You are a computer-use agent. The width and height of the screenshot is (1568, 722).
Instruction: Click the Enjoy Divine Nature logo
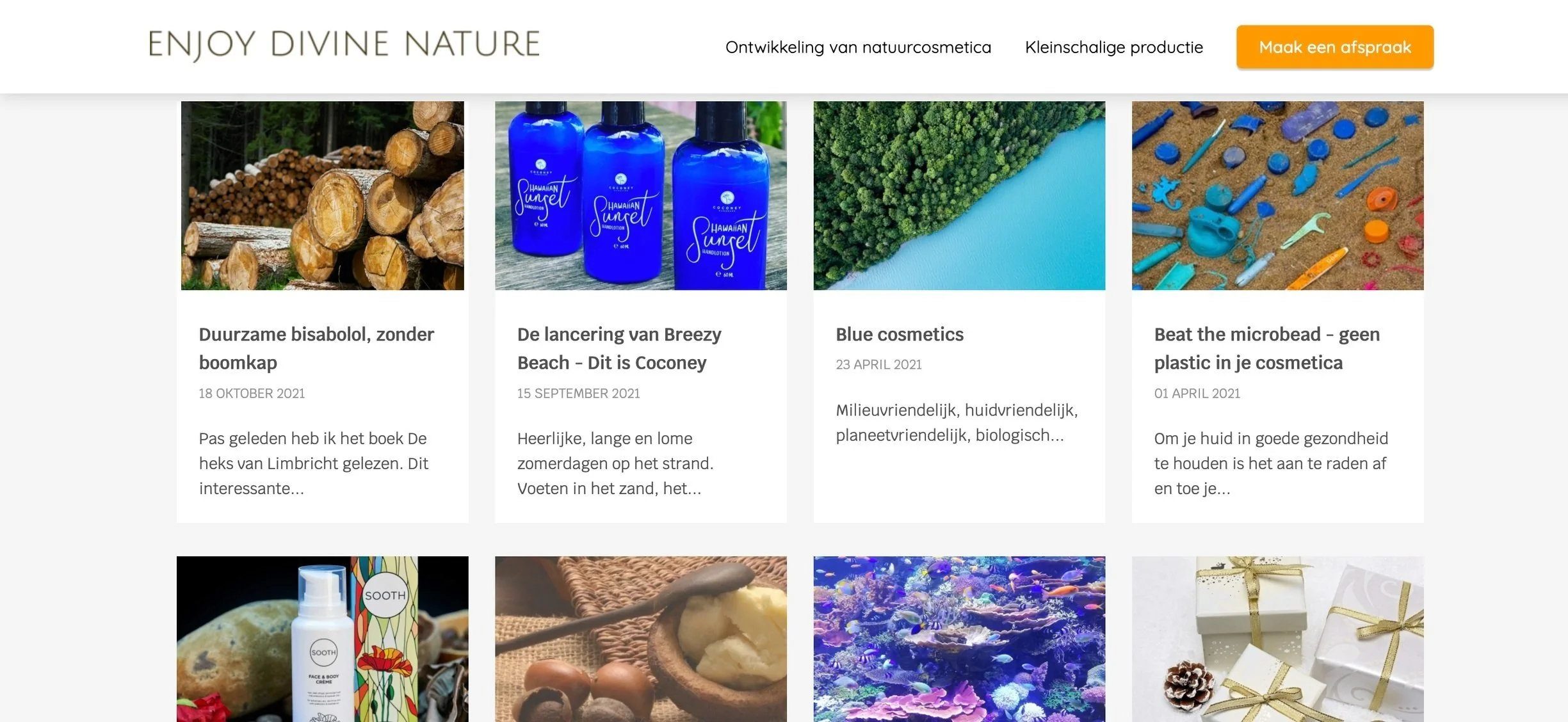click(344, 45)
